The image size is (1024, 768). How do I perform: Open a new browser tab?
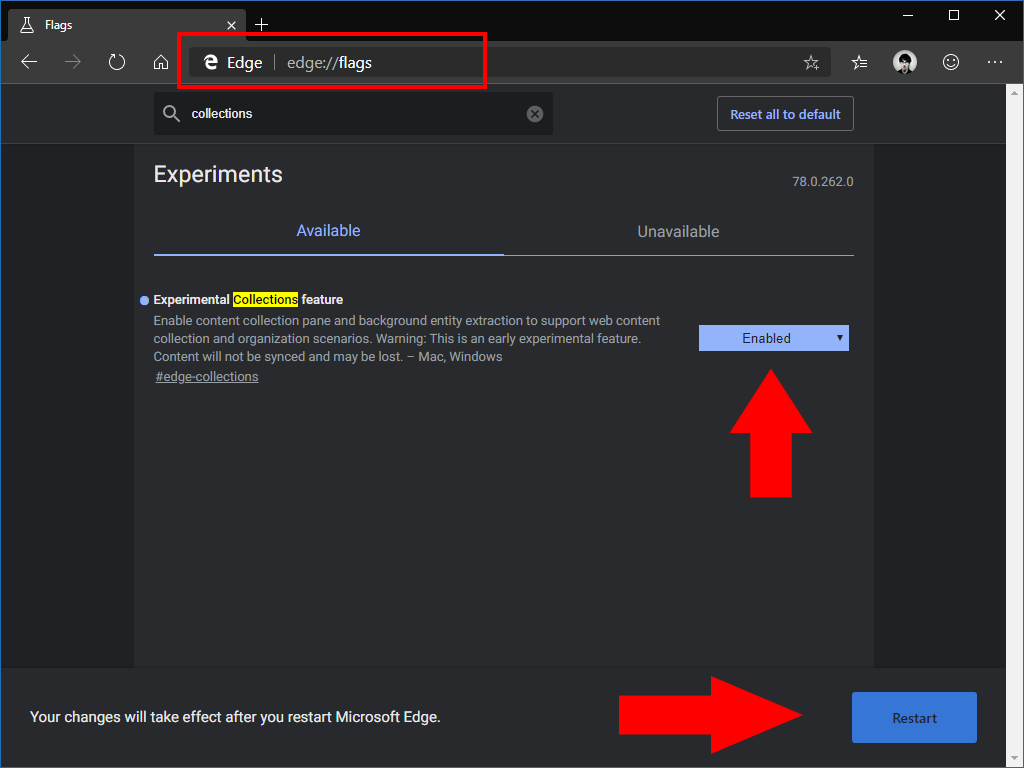pyautogui.click(x=261, y=24)
